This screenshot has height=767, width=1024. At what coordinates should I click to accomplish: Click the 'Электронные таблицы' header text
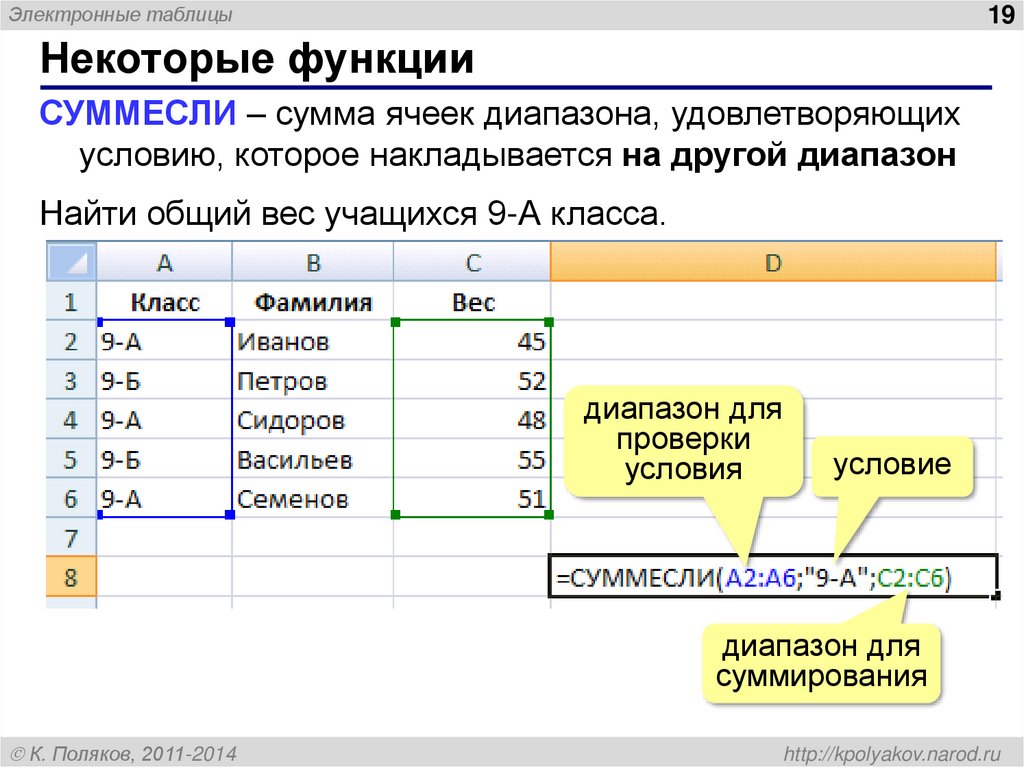[x=120, y=14]
